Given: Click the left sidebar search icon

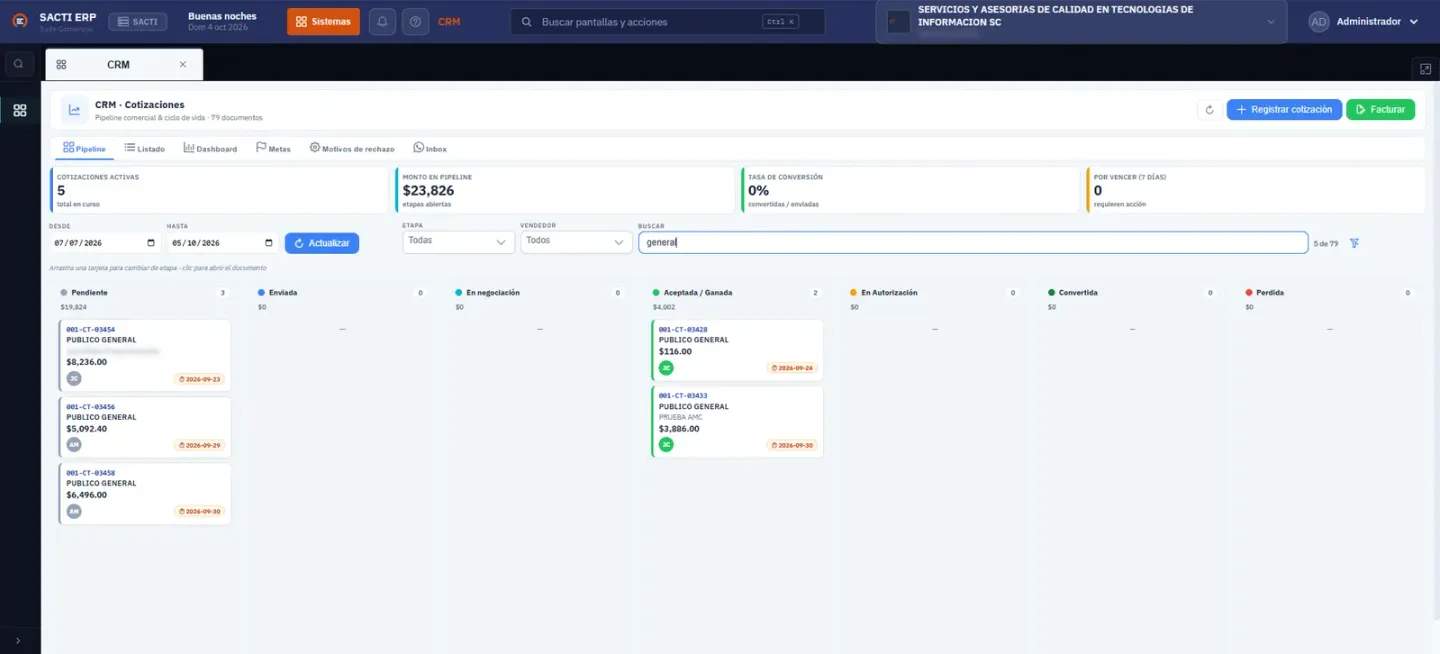Looking at the screenshot, I should point(18,64).
